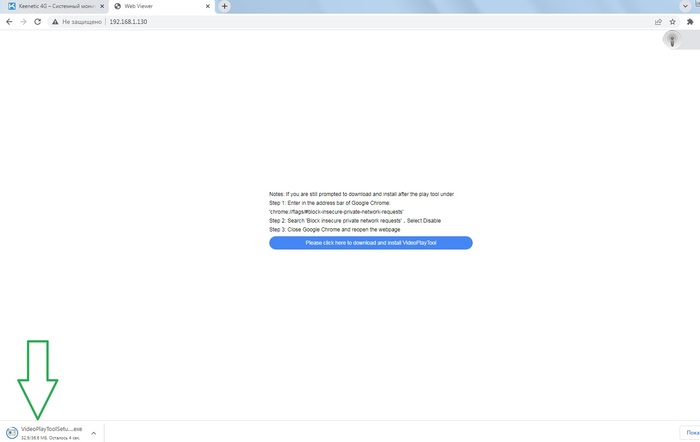
Task: Click 'Показать все' downloads button
Action: 692,433
